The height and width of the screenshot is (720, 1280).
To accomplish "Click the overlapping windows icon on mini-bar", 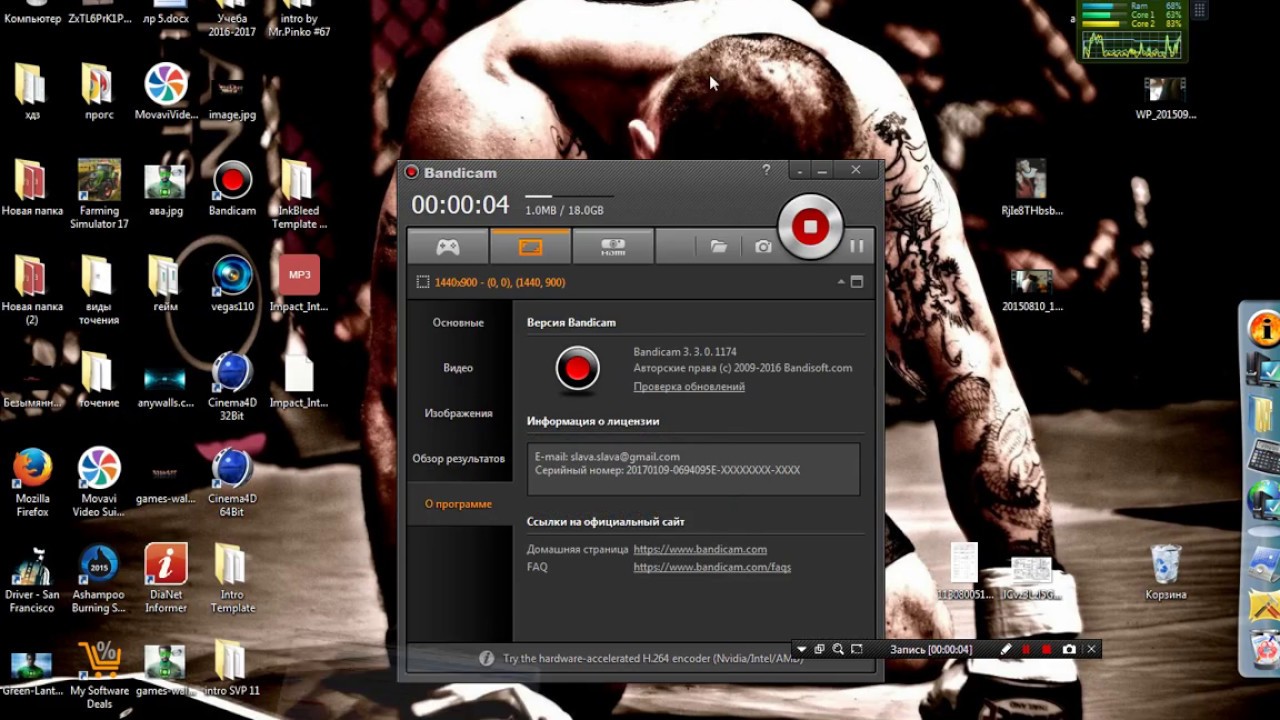I will pyautogui.click(x=819, y=649).
